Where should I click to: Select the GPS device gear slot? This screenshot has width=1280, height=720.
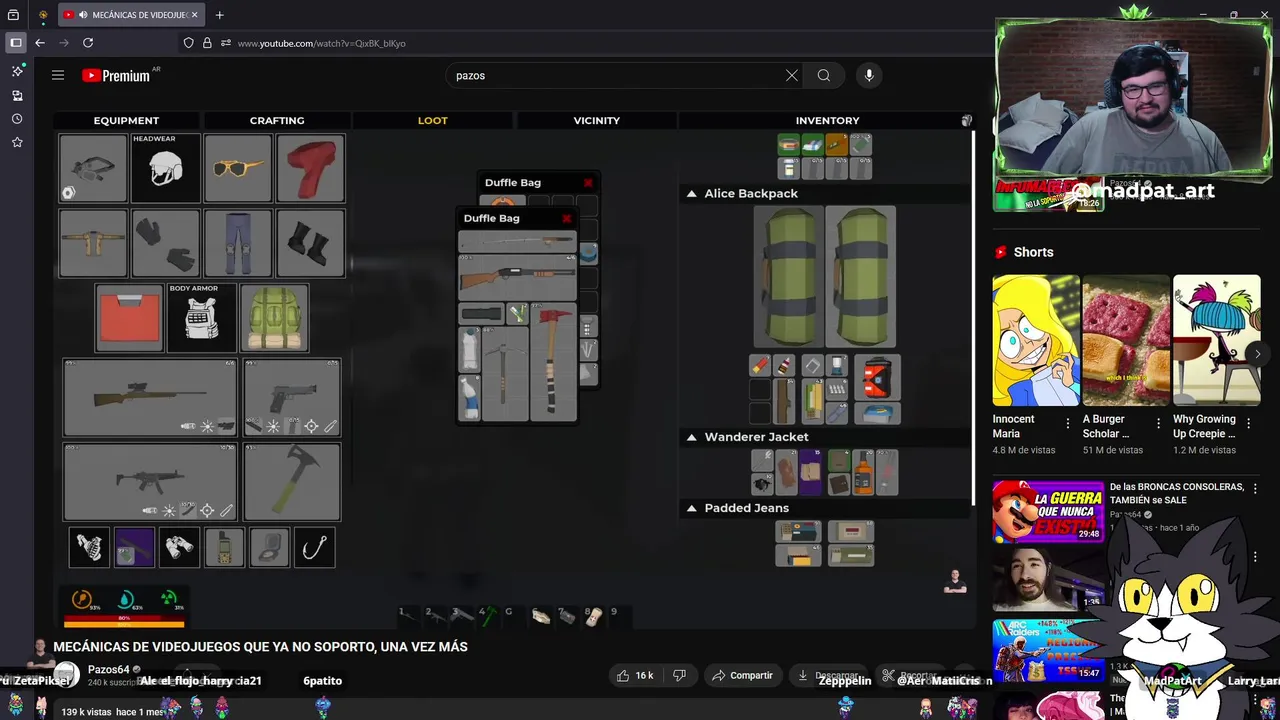(x=224, y=547)
